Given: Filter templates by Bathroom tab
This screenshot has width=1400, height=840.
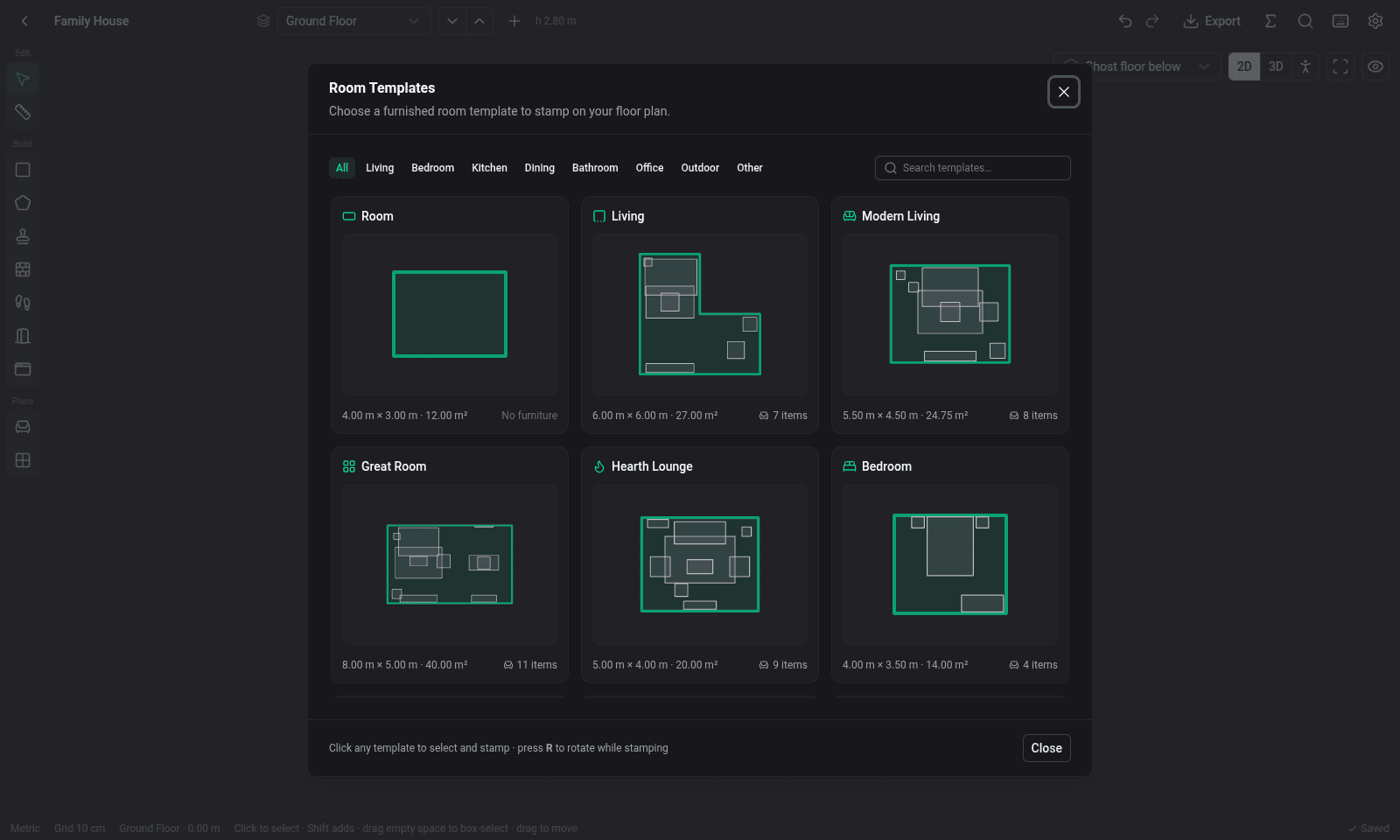Looking at the screenshot, I should point(595,168).
